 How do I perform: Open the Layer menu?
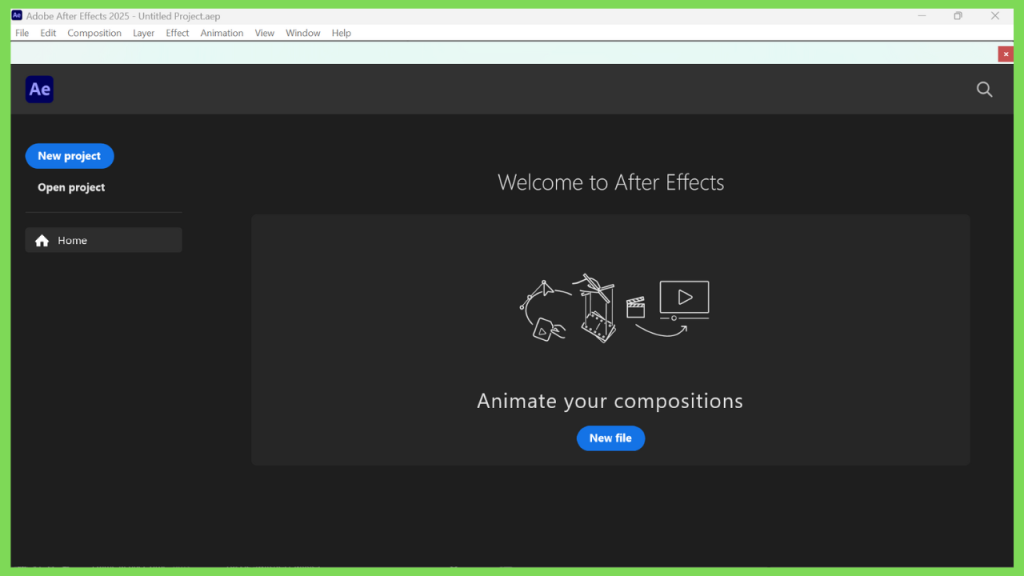143,33
